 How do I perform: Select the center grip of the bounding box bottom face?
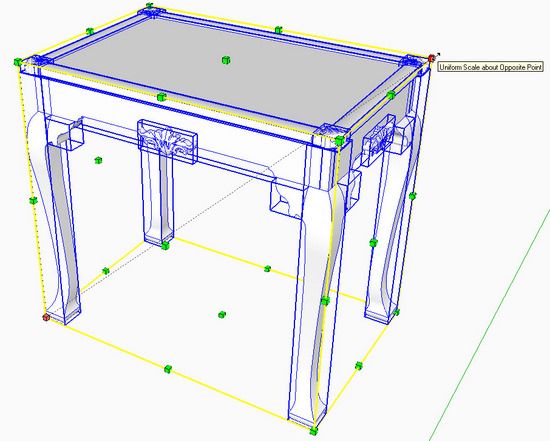click(222, 315)
